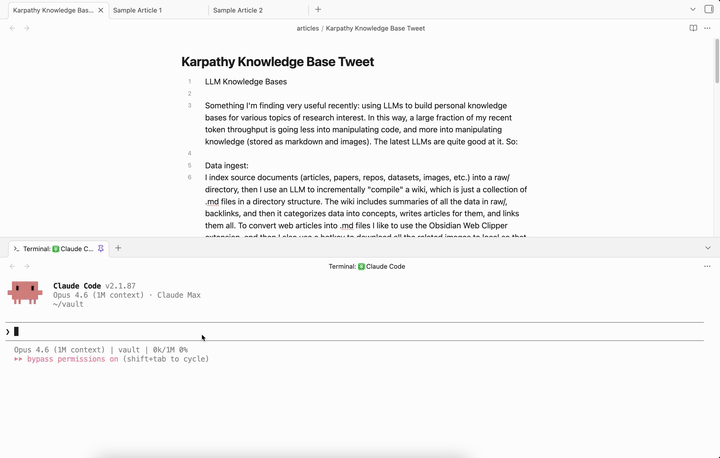Unpin the pinned Terminal tab
Image resolution: width=720 pixels, height=458 pixels.
101,248
